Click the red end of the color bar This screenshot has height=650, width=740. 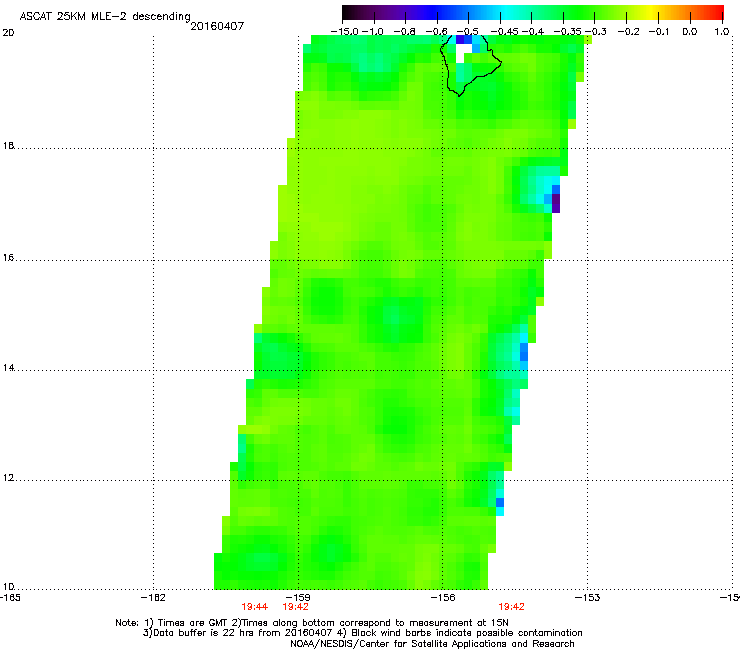pyautogui.click(x=718, y=12)
